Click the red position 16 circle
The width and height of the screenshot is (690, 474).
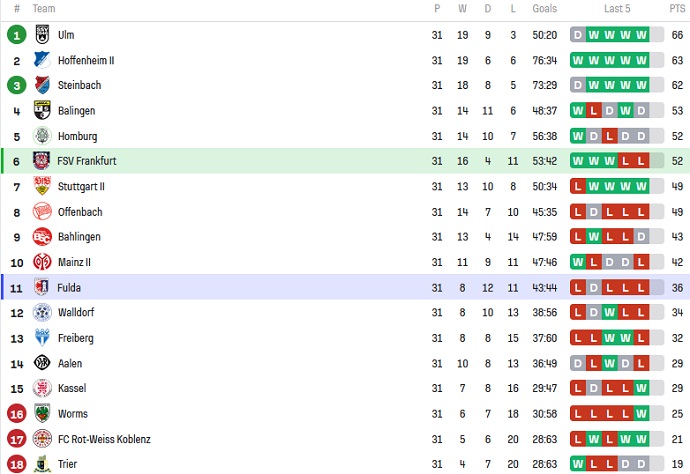click(16, 414)
